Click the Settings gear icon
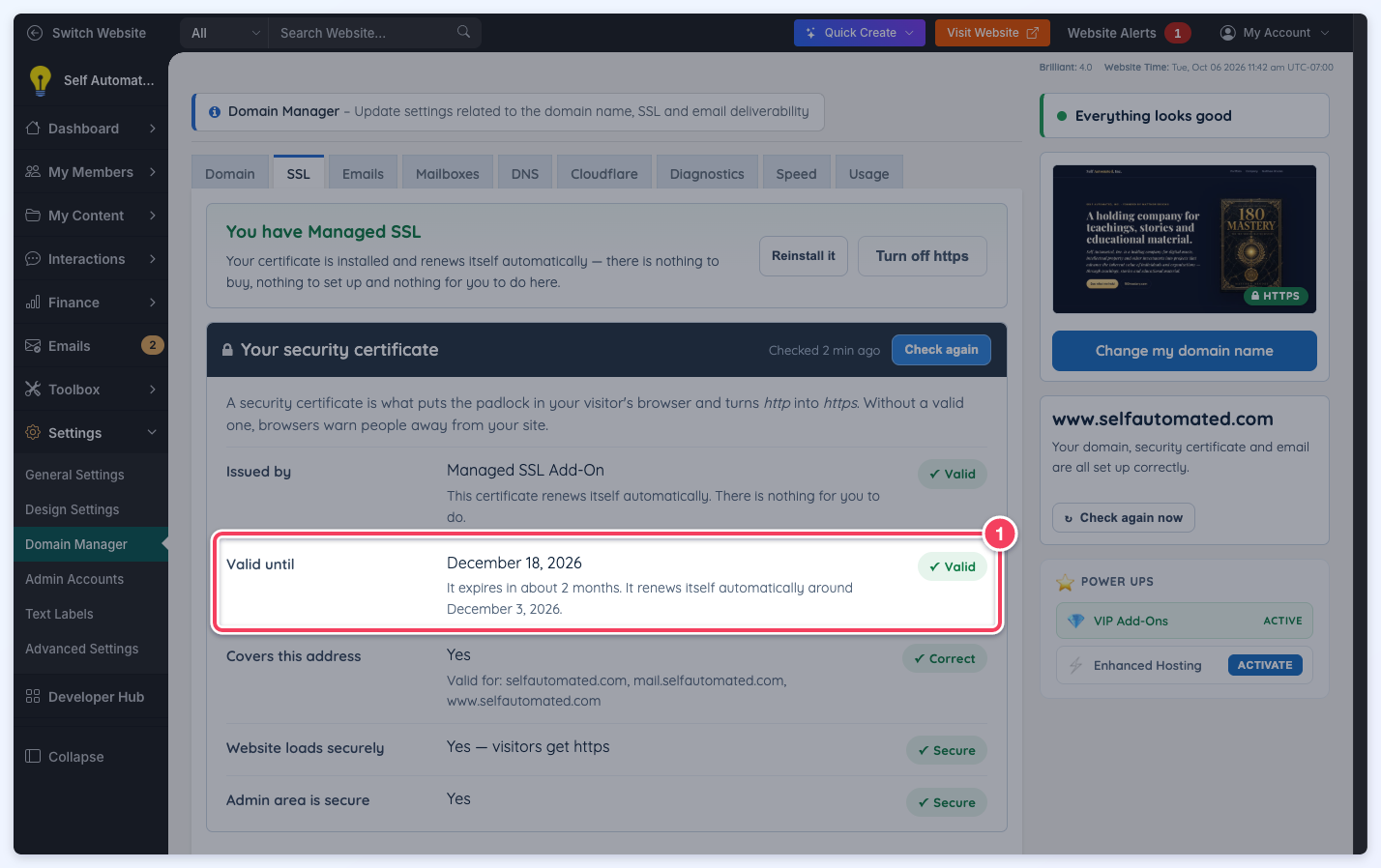 (33, 433)
